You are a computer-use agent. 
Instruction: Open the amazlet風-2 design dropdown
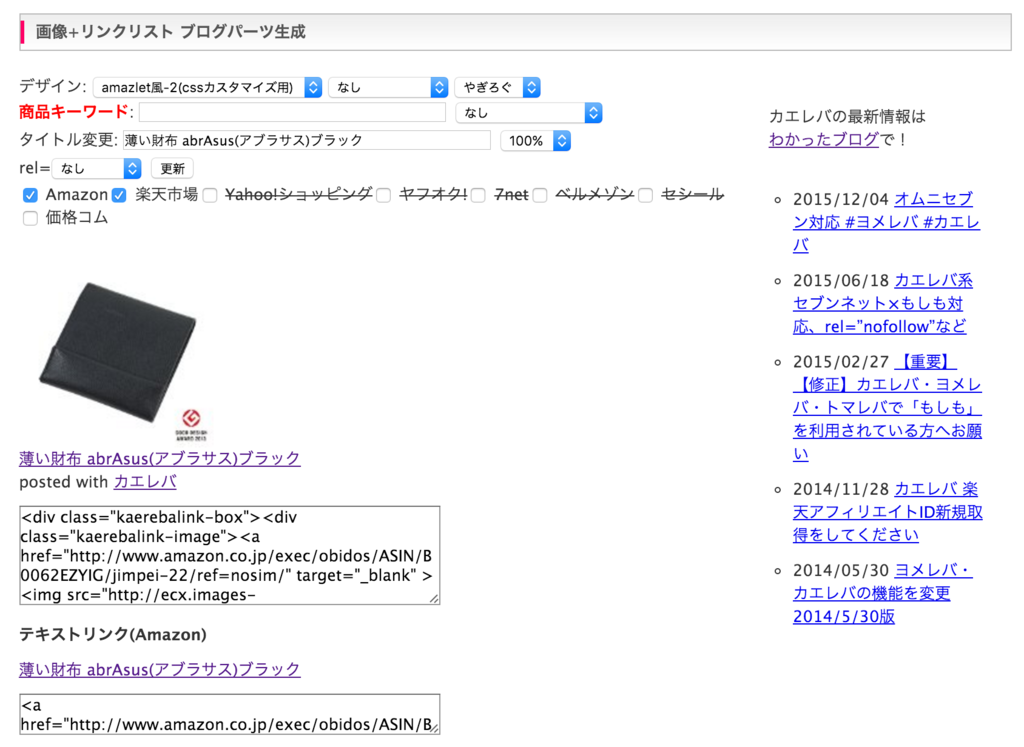pyautogui.click(x=207, y=87)
